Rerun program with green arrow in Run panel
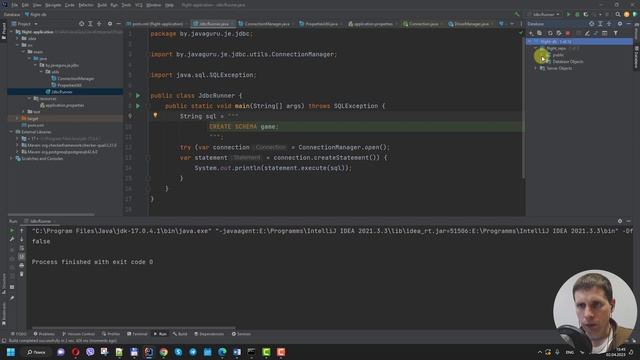Image resolution: width=640 pixels, height=360 pixels. 12,231
